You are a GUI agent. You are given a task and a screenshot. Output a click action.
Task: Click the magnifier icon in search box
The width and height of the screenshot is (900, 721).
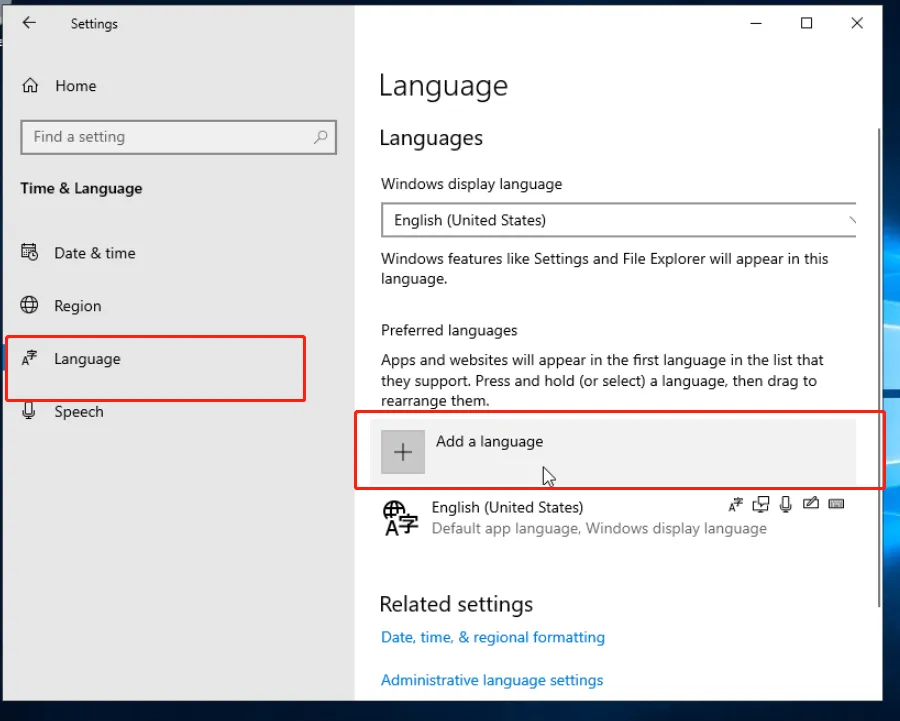[x=320, y=137]
